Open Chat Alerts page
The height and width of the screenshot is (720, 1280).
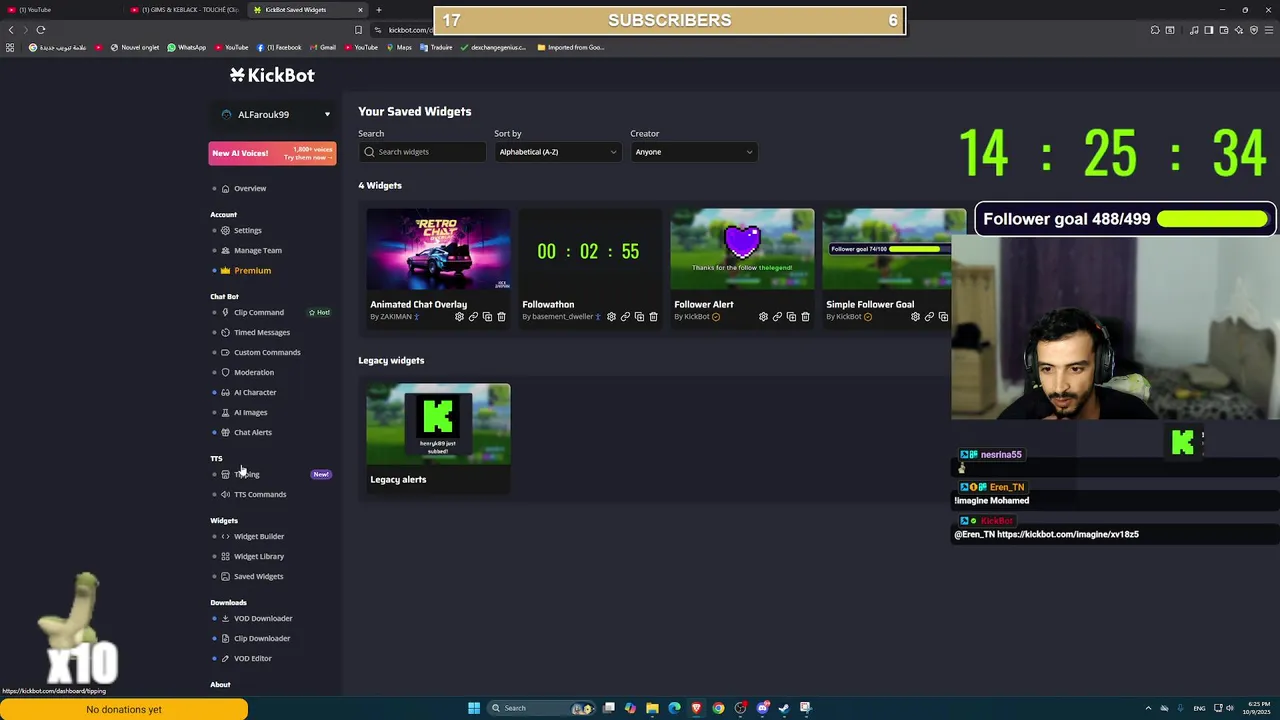click(252, 432)
